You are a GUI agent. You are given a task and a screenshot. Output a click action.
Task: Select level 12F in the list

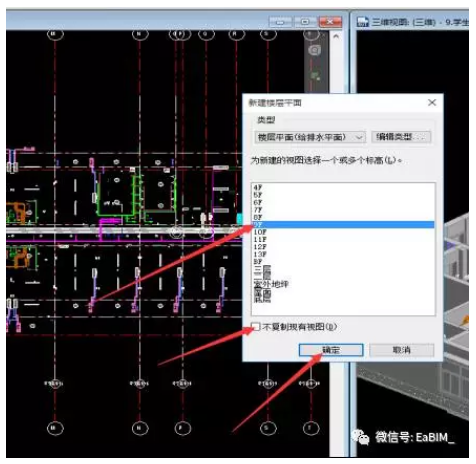click(343, 247)
